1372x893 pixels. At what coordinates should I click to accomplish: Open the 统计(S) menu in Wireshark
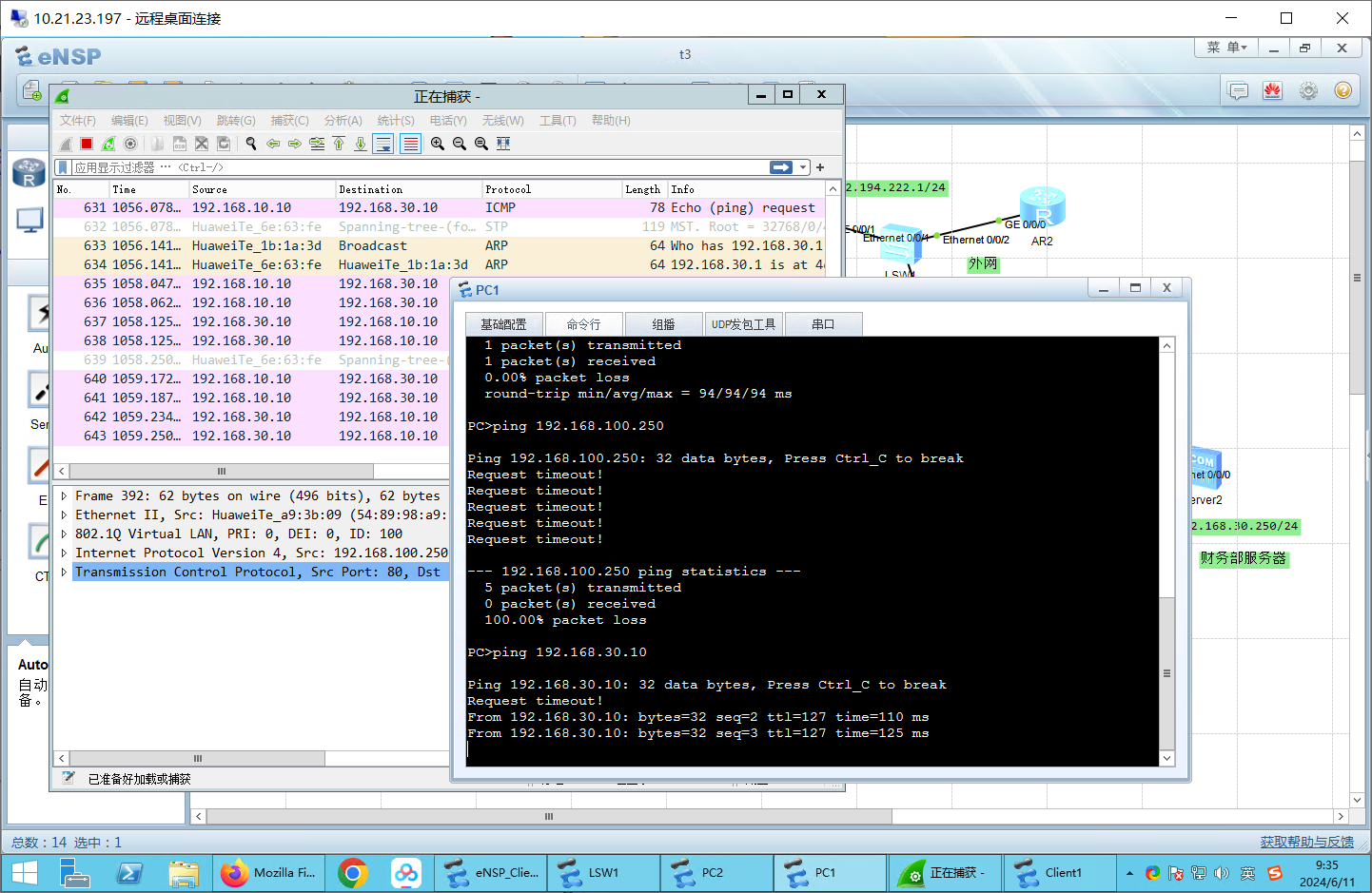click(x=396, y=121)
